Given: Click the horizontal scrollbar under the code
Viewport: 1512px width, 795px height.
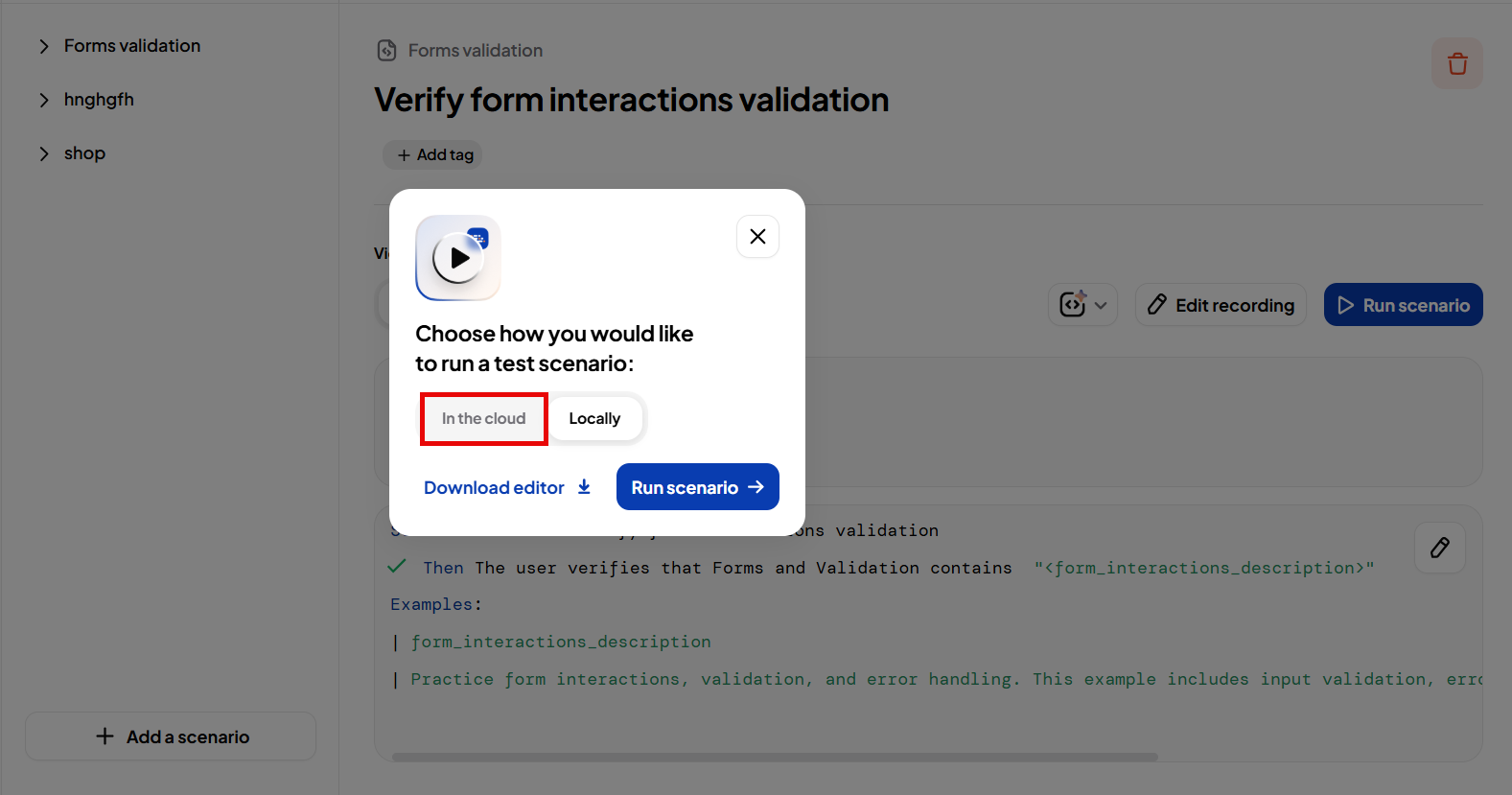Looking at the screenshot, I should point(775,757).
